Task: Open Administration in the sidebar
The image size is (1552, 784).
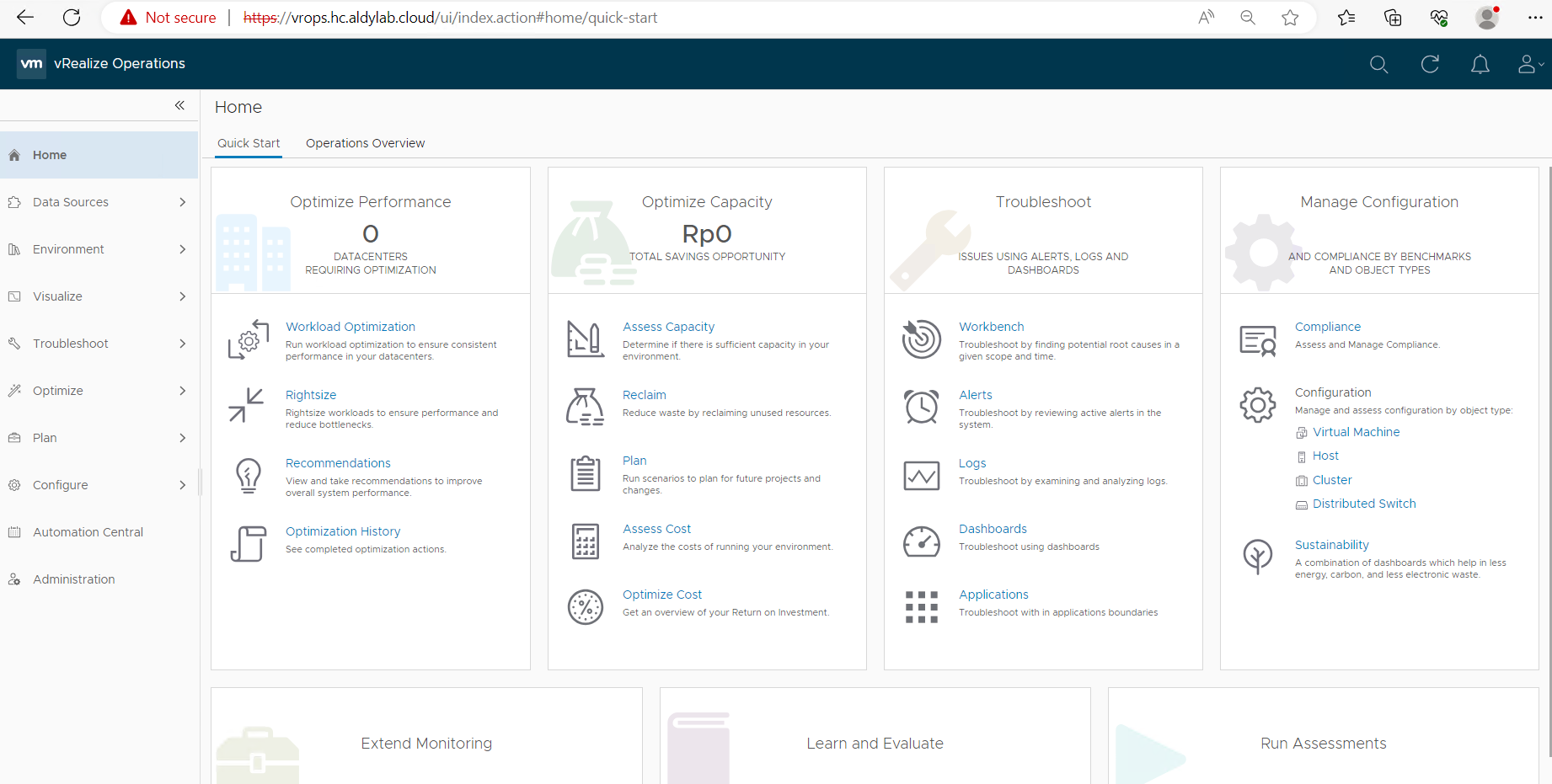Action: tap(74, 579)
